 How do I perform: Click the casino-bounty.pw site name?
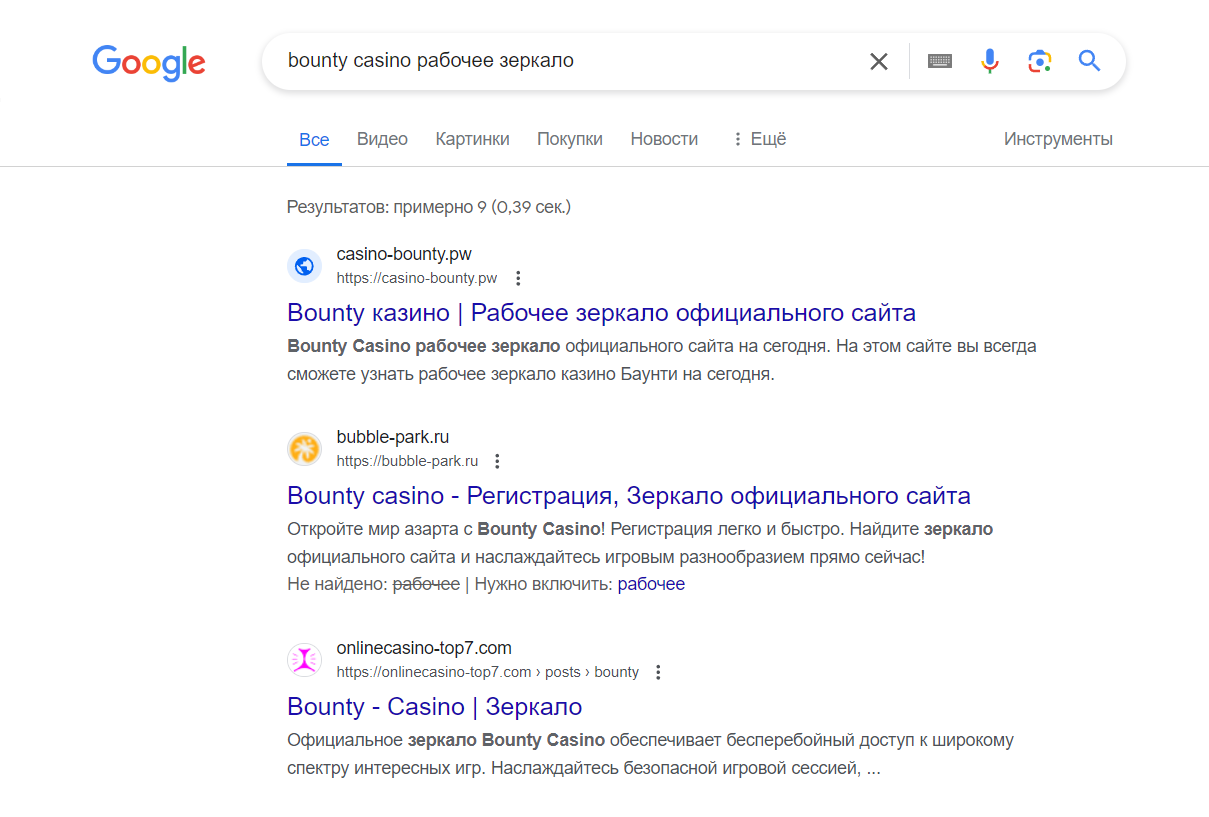(x=404, y=254)
